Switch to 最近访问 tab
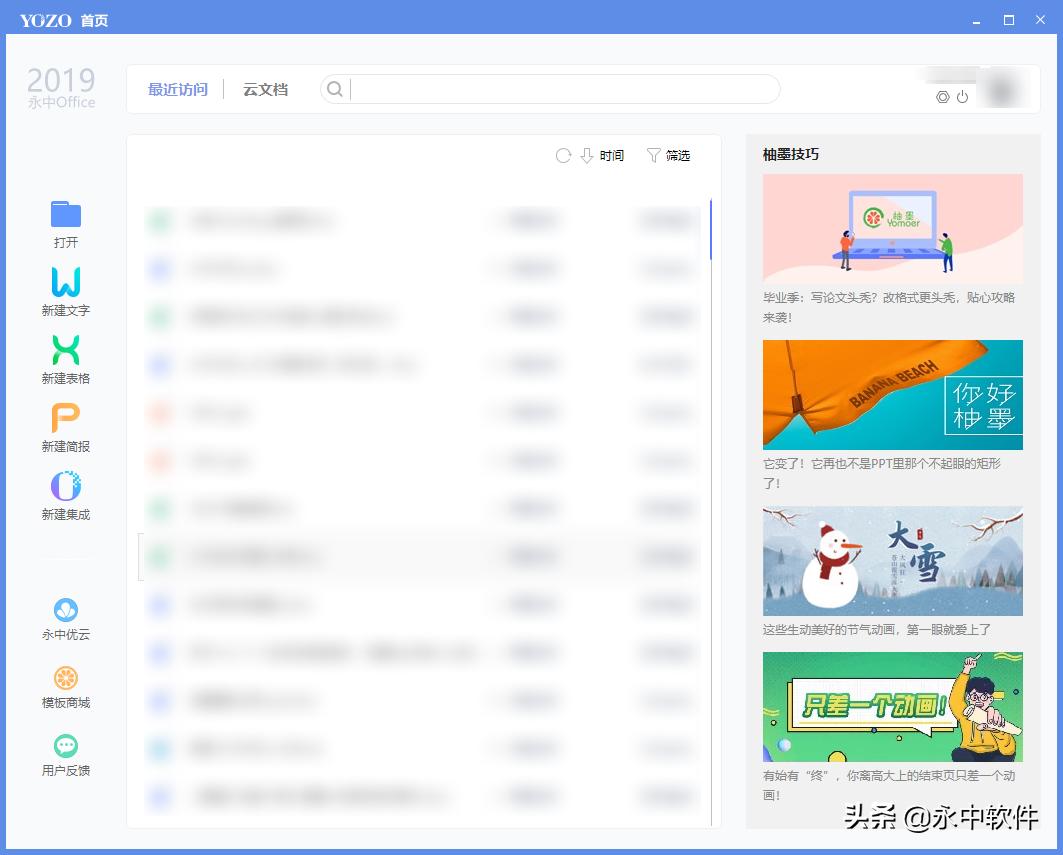The width and height of the screenshot is (1063, 855). point(178,90)
